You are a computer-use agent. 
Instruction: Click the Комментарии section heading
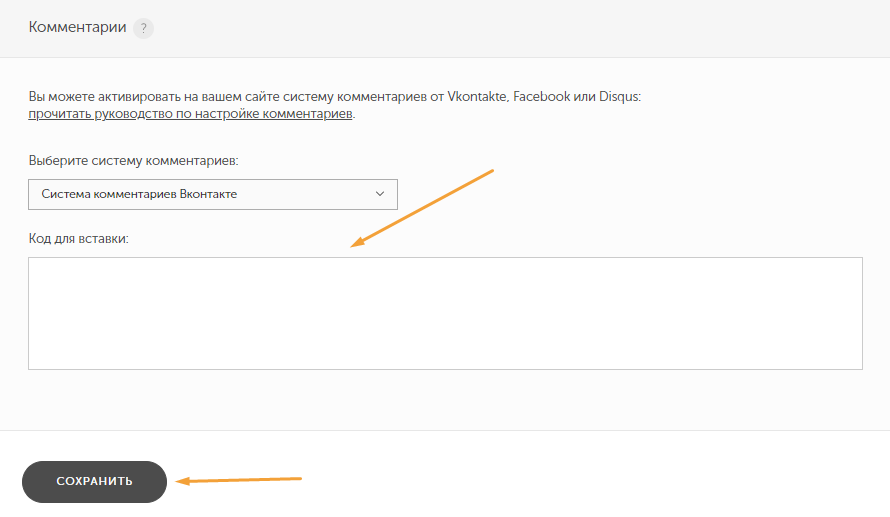[77, 27]
